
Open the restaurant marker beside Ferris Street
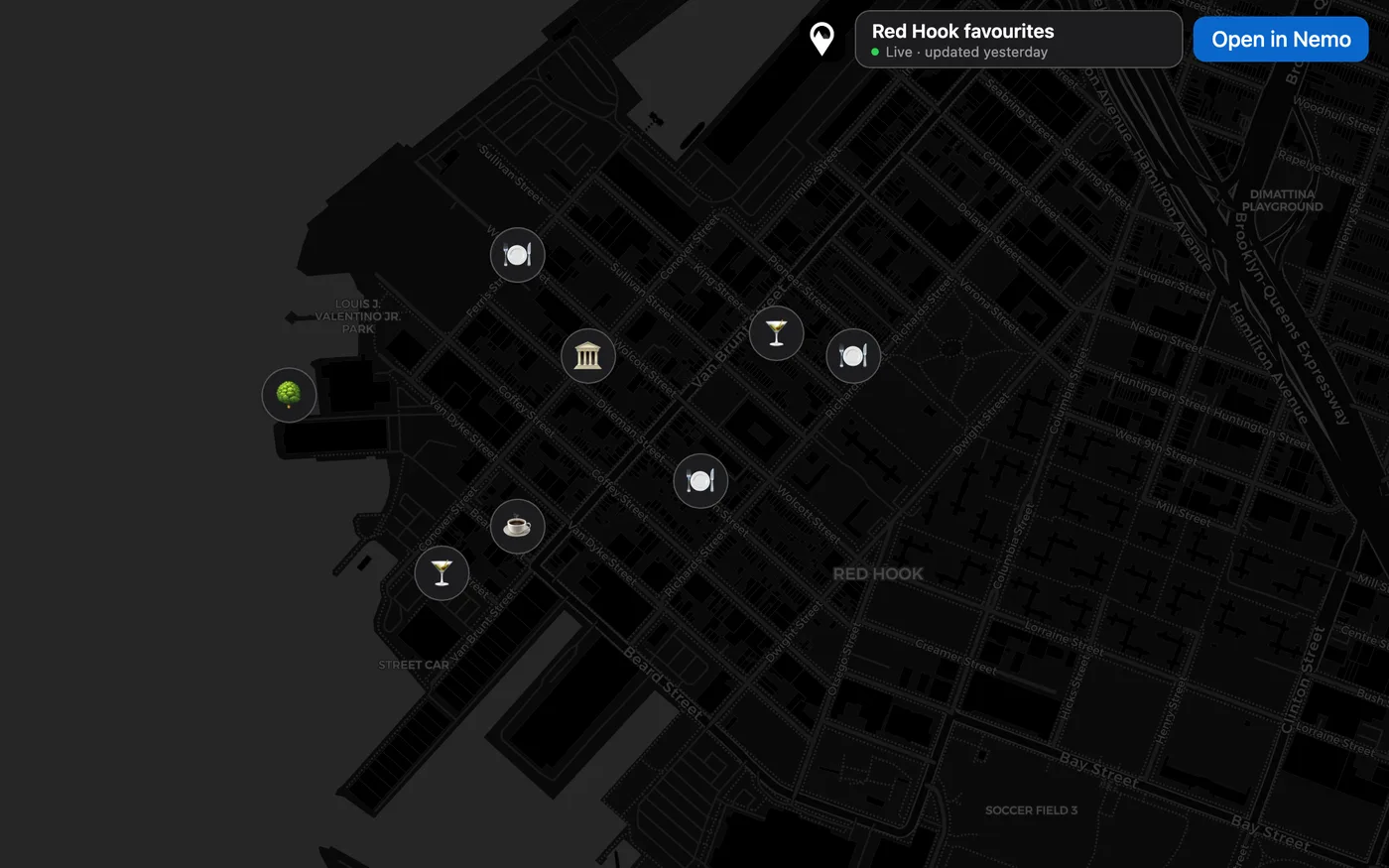tap(517, 255)
